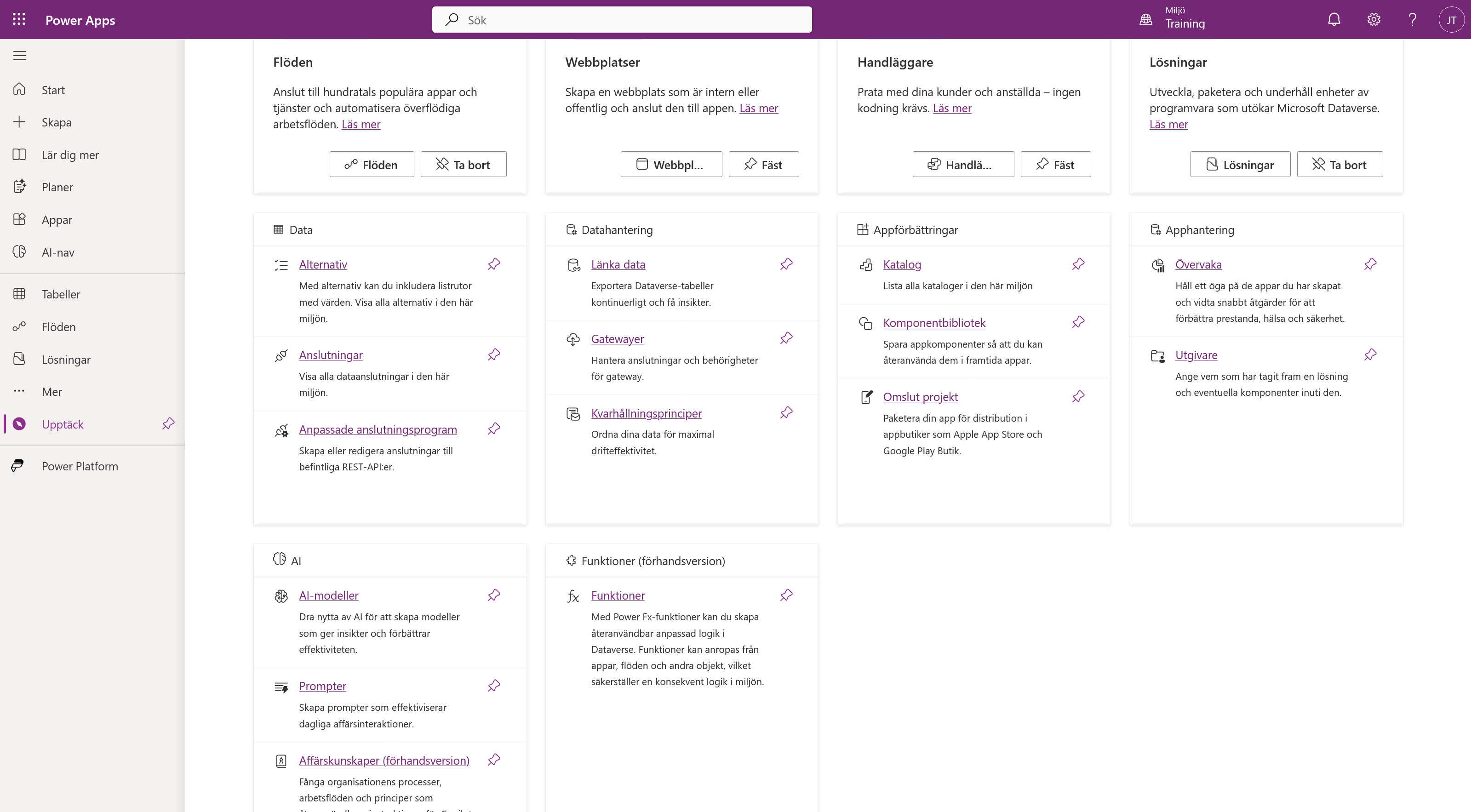Screen dimensions: 1471x812
Task: Open the Kvarhållningsprinciper link
Action: pos(647,413)
